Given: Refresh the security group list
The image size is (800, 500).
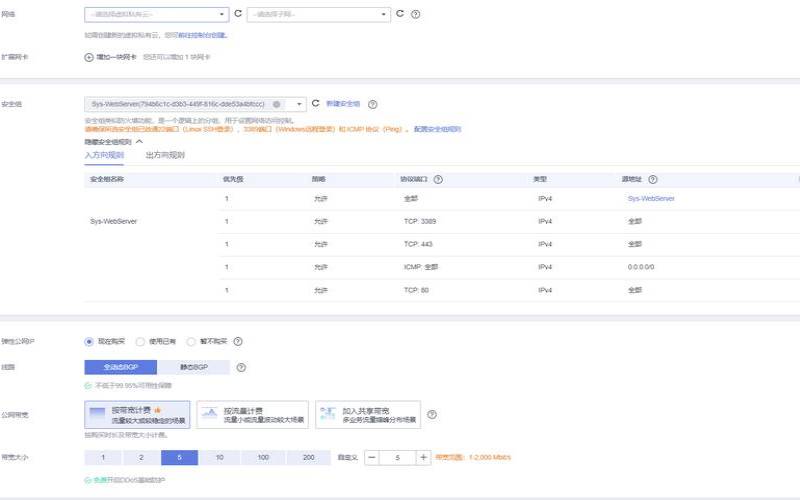Looking at the screenshot, I should (x=316, y=104).
